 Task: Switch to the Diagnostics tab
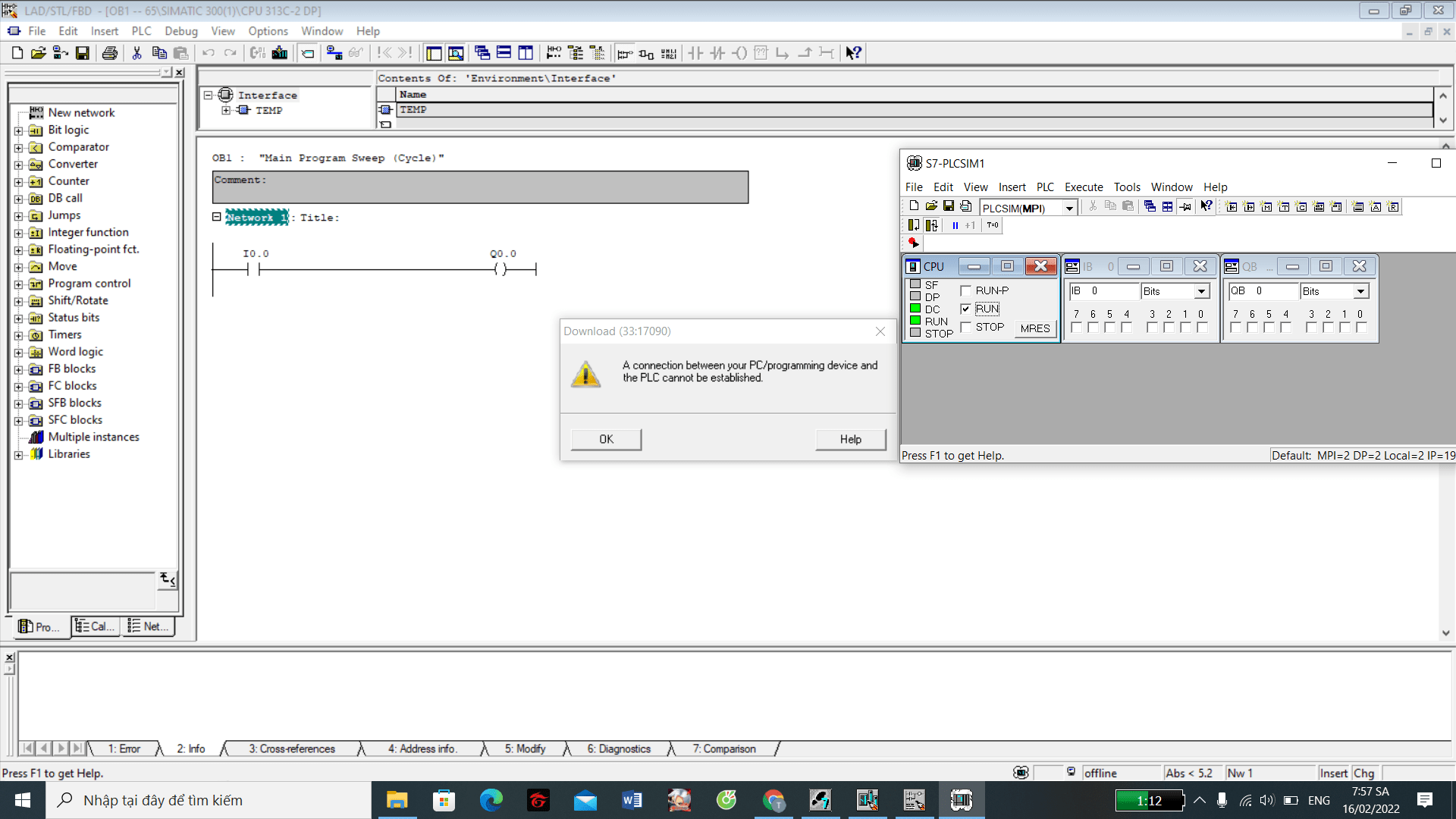coord(618,749)
